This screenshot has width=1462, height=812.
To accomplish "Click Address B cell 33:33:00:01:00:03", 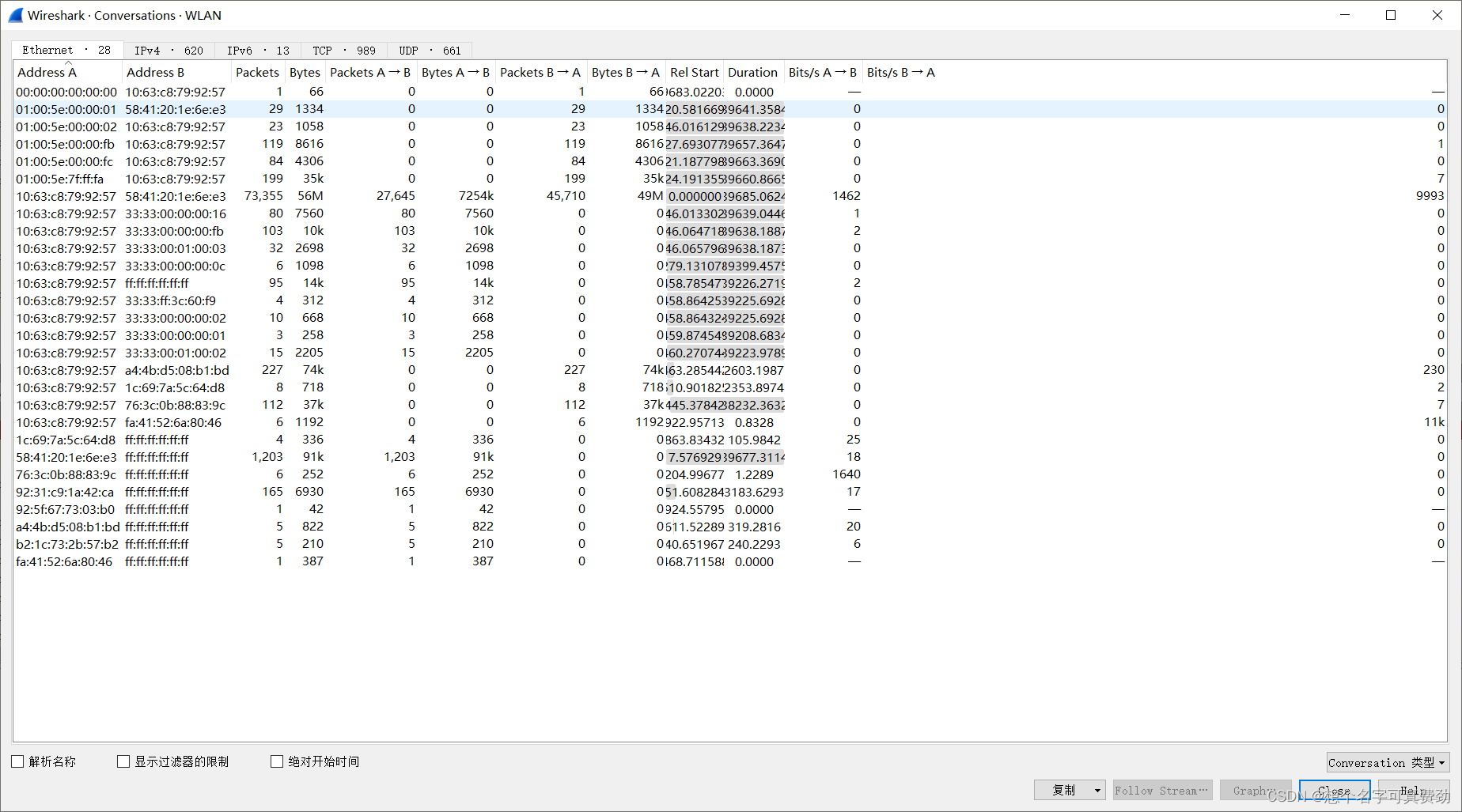I will tap(176, 248).
